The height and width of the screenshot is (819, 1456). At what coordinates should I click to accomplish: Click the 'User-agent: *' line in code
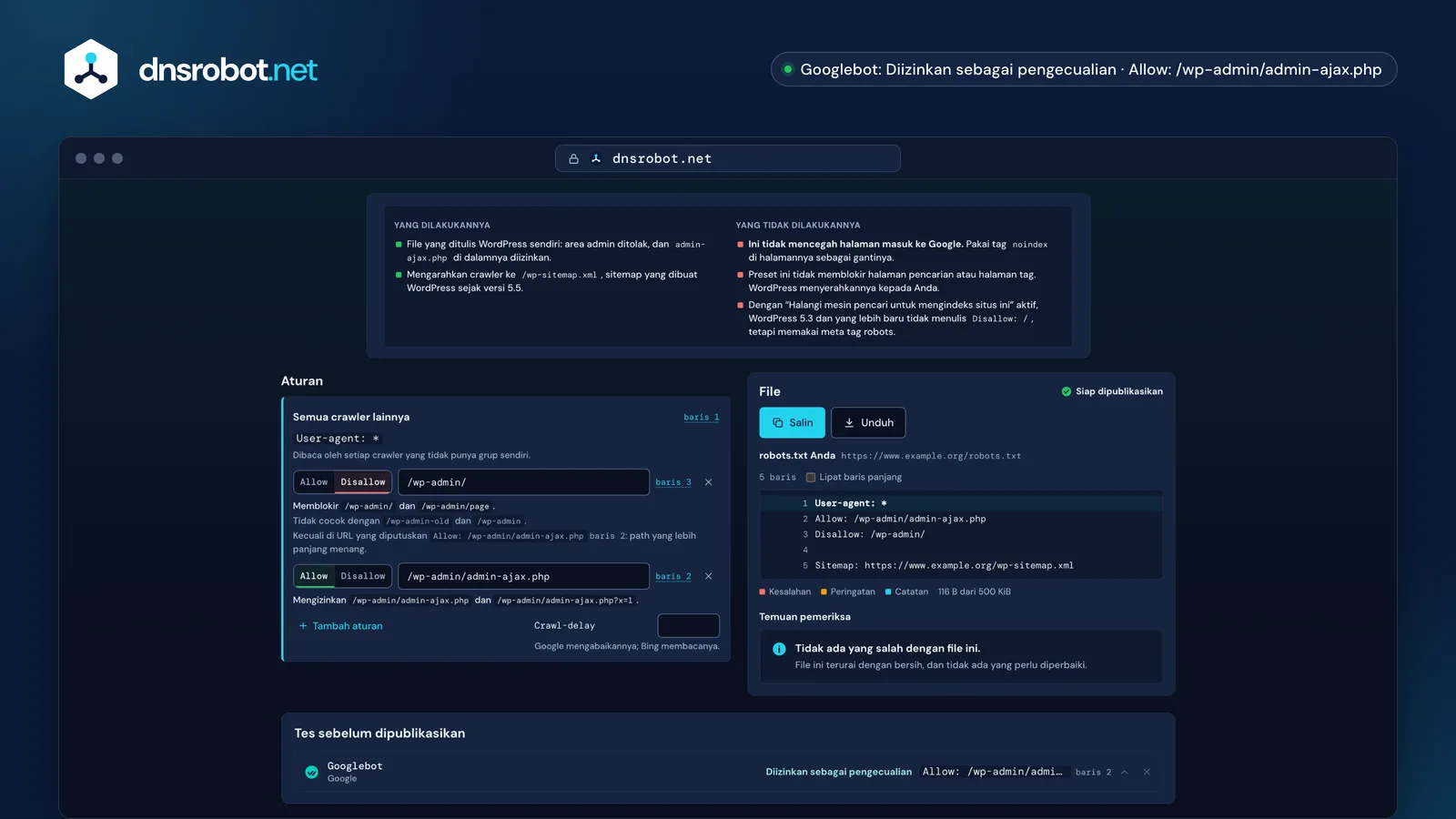(850, 503)
